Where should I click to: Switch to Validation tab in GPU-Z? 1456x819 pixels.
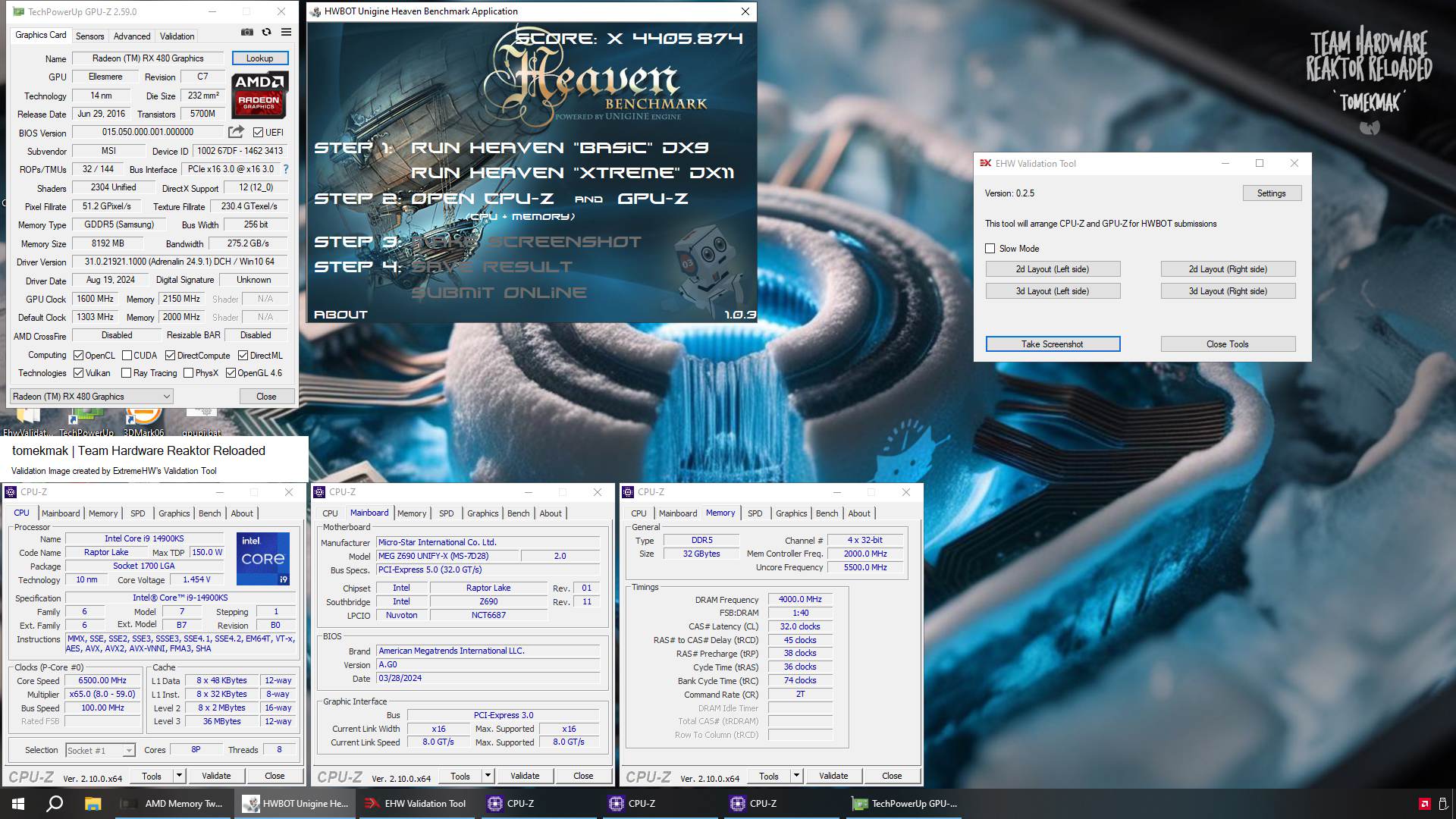click(177, 36)
